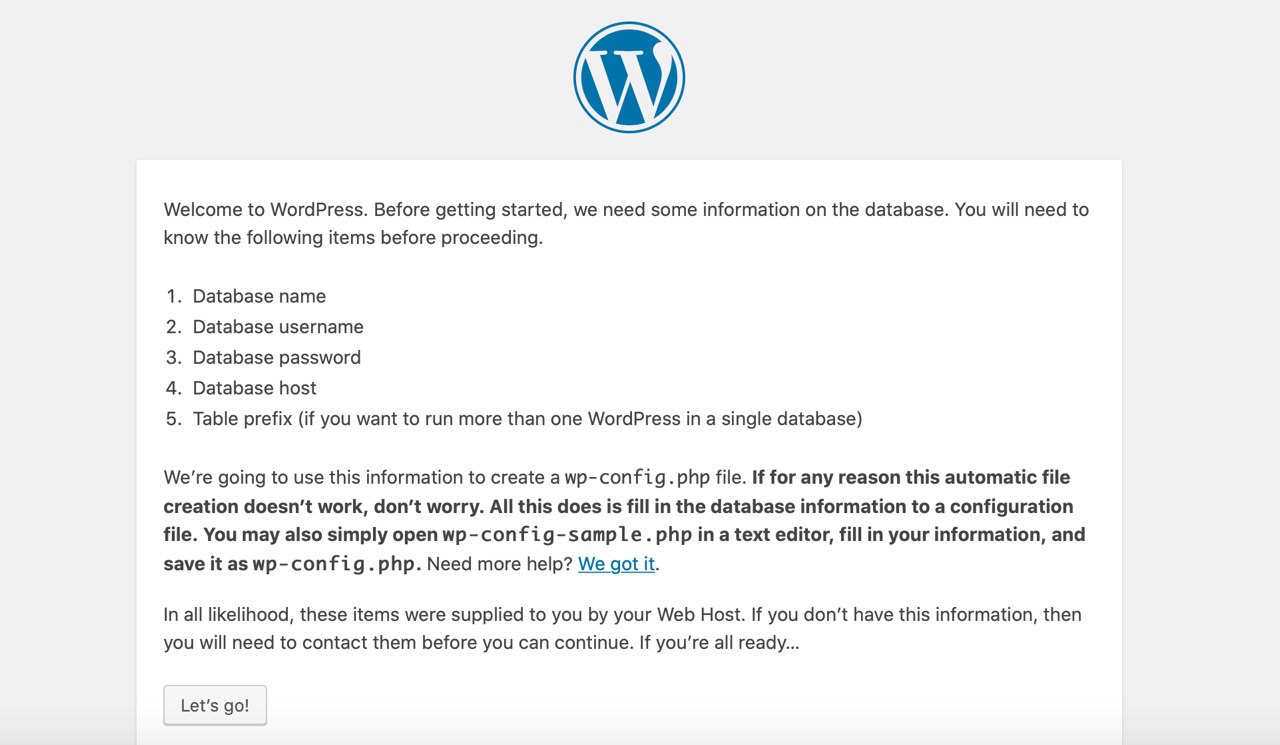The image size is (1280, 745).
Task: Click the "Let's go!" button
Action: point(215,705)
